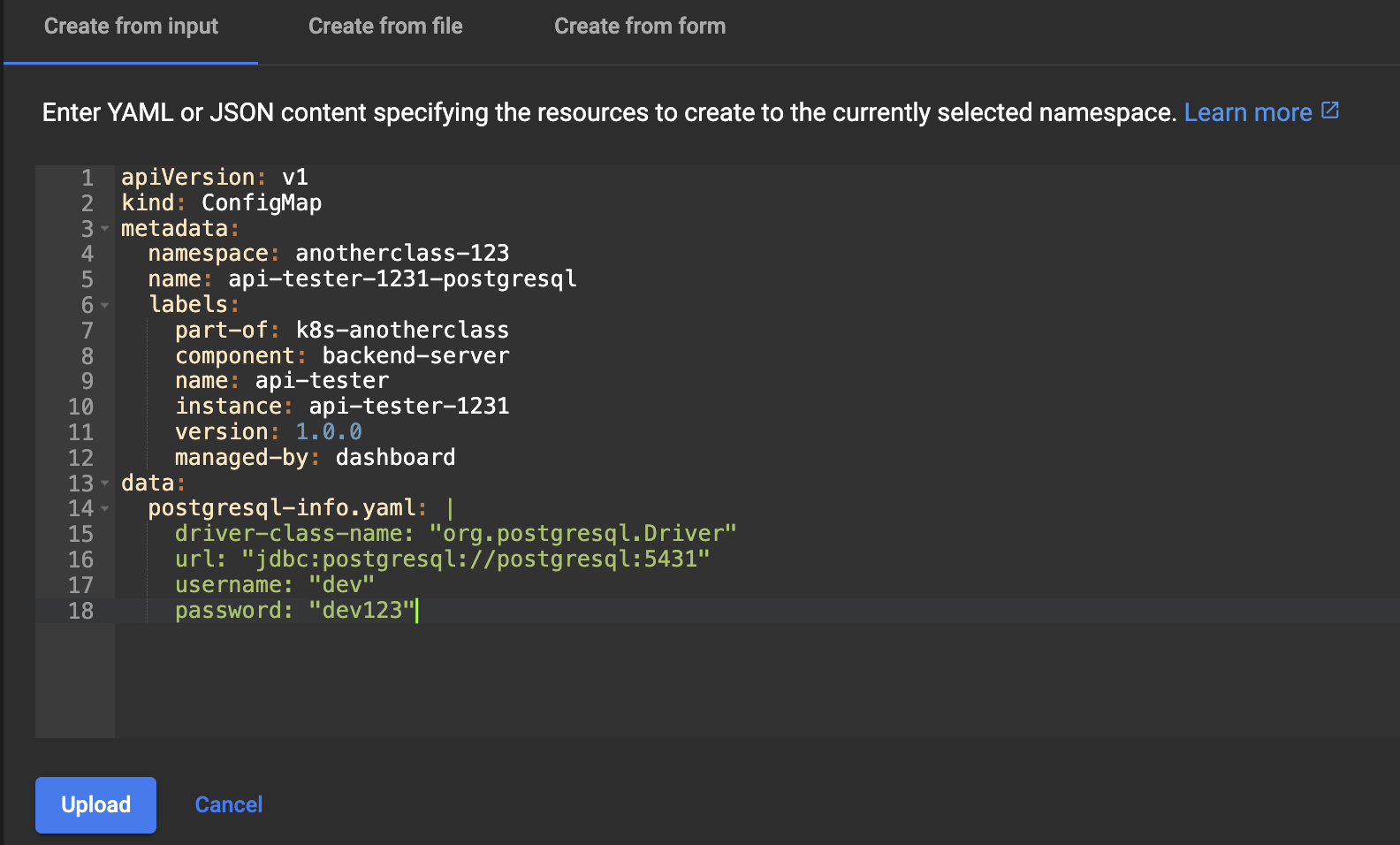Click the external link icon beside Learn more

1330,110
